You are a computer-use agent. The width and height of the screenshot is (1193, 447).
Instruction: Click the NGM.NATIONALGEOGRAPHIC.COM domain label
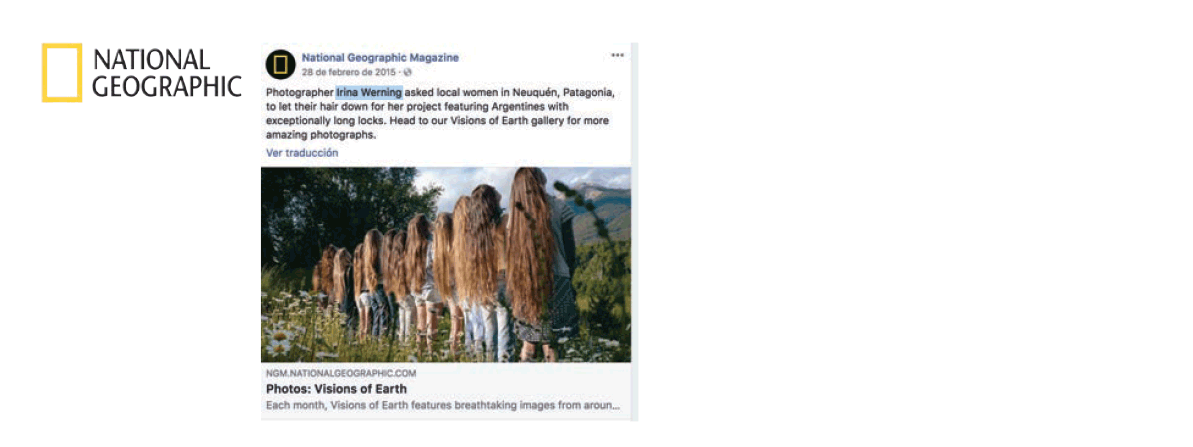(x=341, y=373)
